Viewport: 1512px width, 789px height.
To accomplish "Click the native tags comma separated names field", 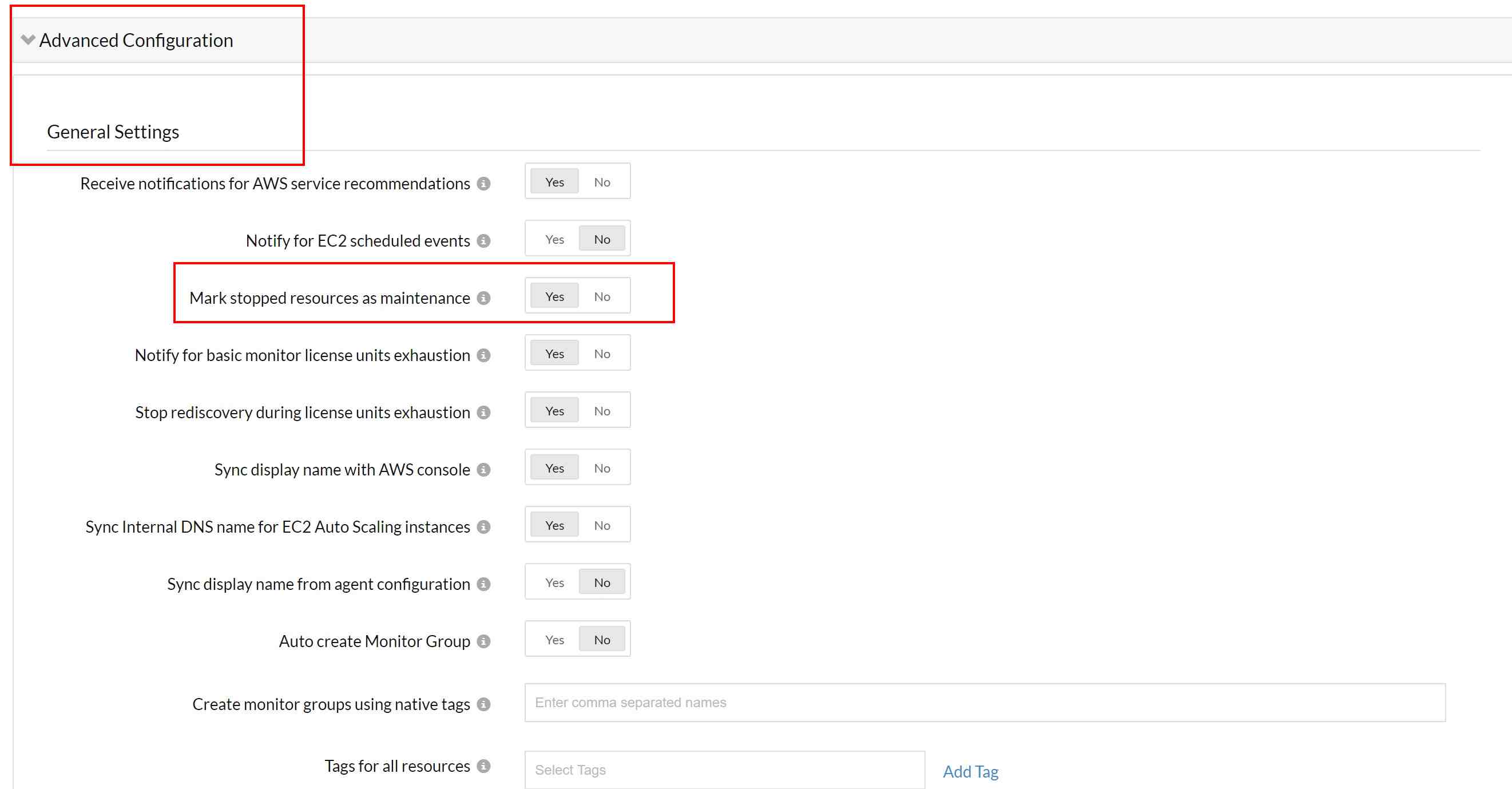I will coord(985,703).
